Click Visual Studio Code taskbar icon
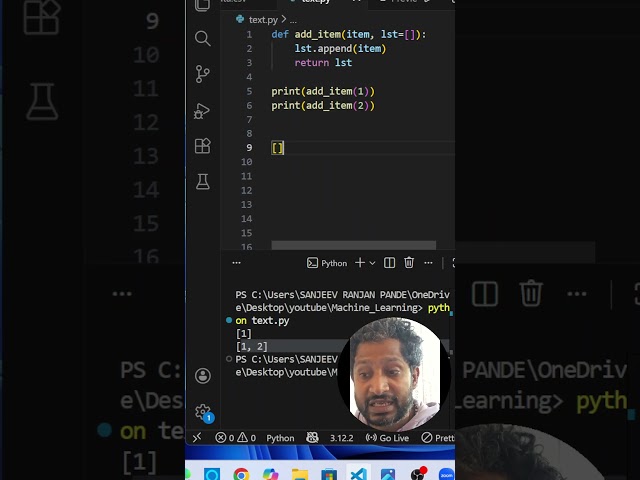 click(358, 474)
